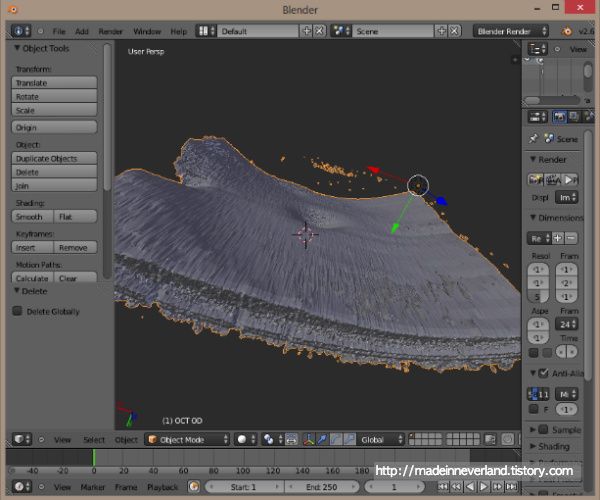Delete the Default screen layout
Image resolution: width=600 pixels, height=500 pixels.
(320, 31)
